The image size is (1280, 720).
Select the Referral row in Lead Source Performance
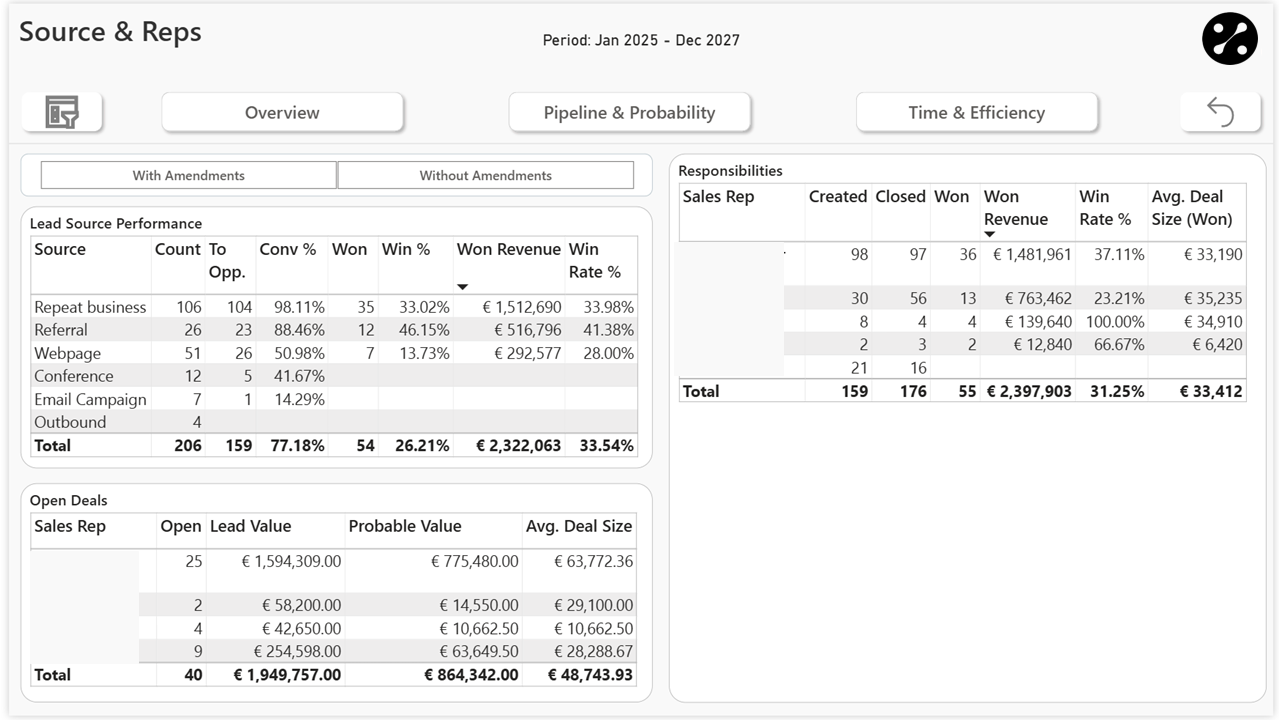click(x=90, y=330)
